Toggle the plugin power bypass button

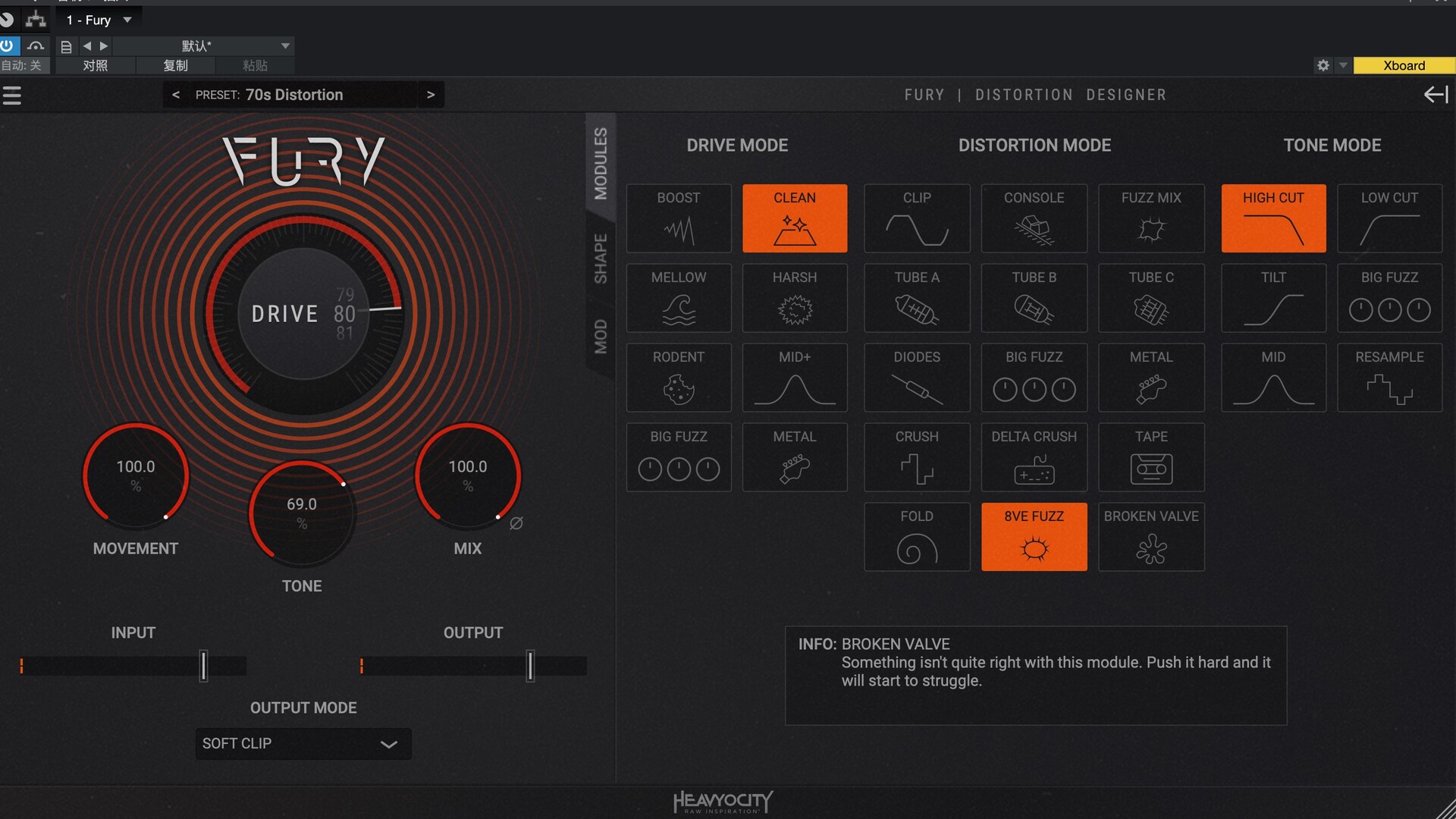7,45
